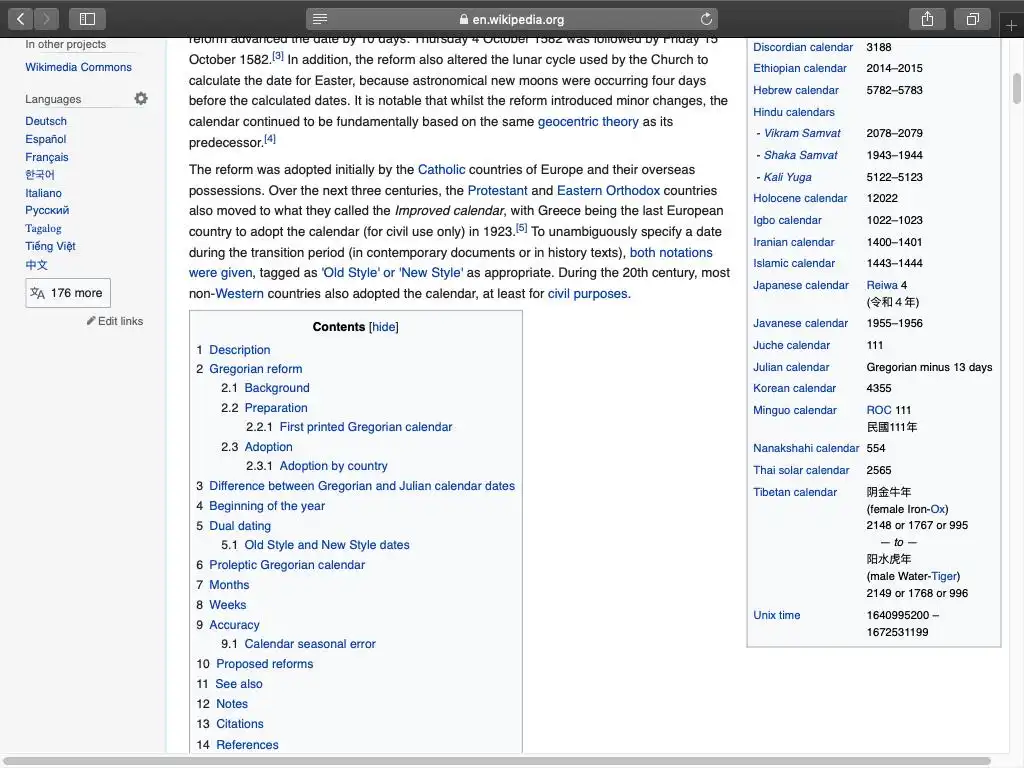
Task: Open Islamic calendar link
Action: click(793, 263)
